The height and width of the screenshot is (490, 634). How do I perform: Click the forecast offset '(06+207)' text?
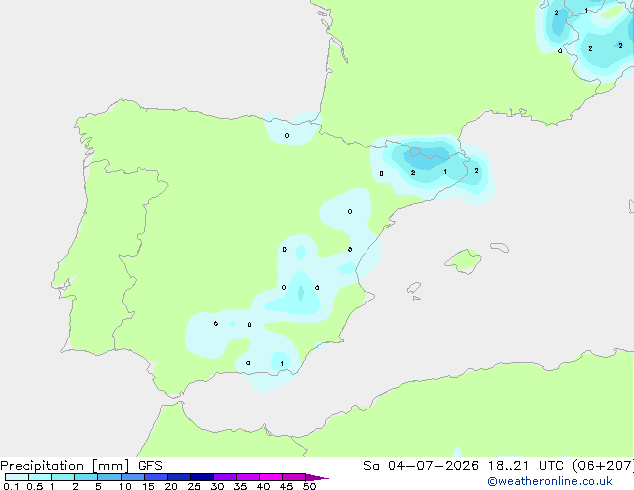coord(602,466)
